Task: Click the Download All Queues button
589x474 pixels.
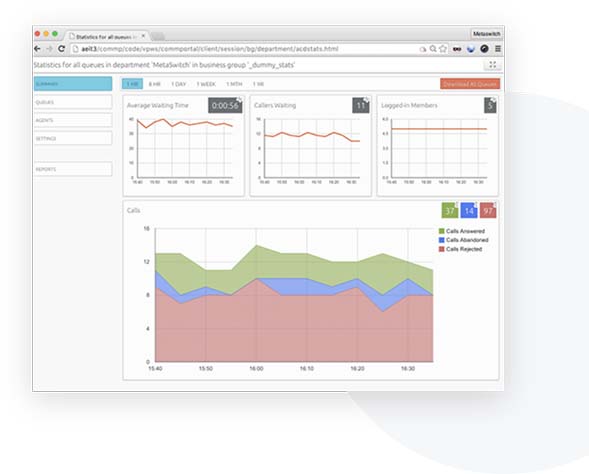Action: (x=470, y=84)
